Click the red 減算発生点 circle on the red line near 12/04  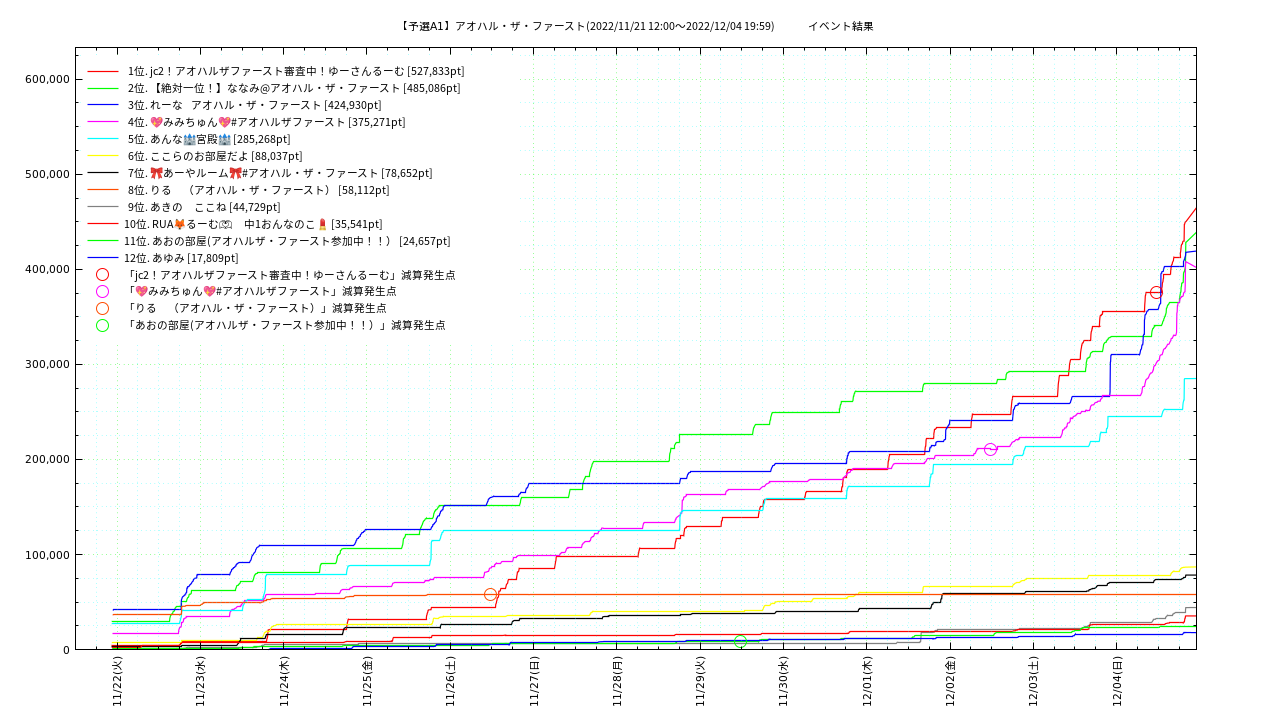[x=1156, y=292]
